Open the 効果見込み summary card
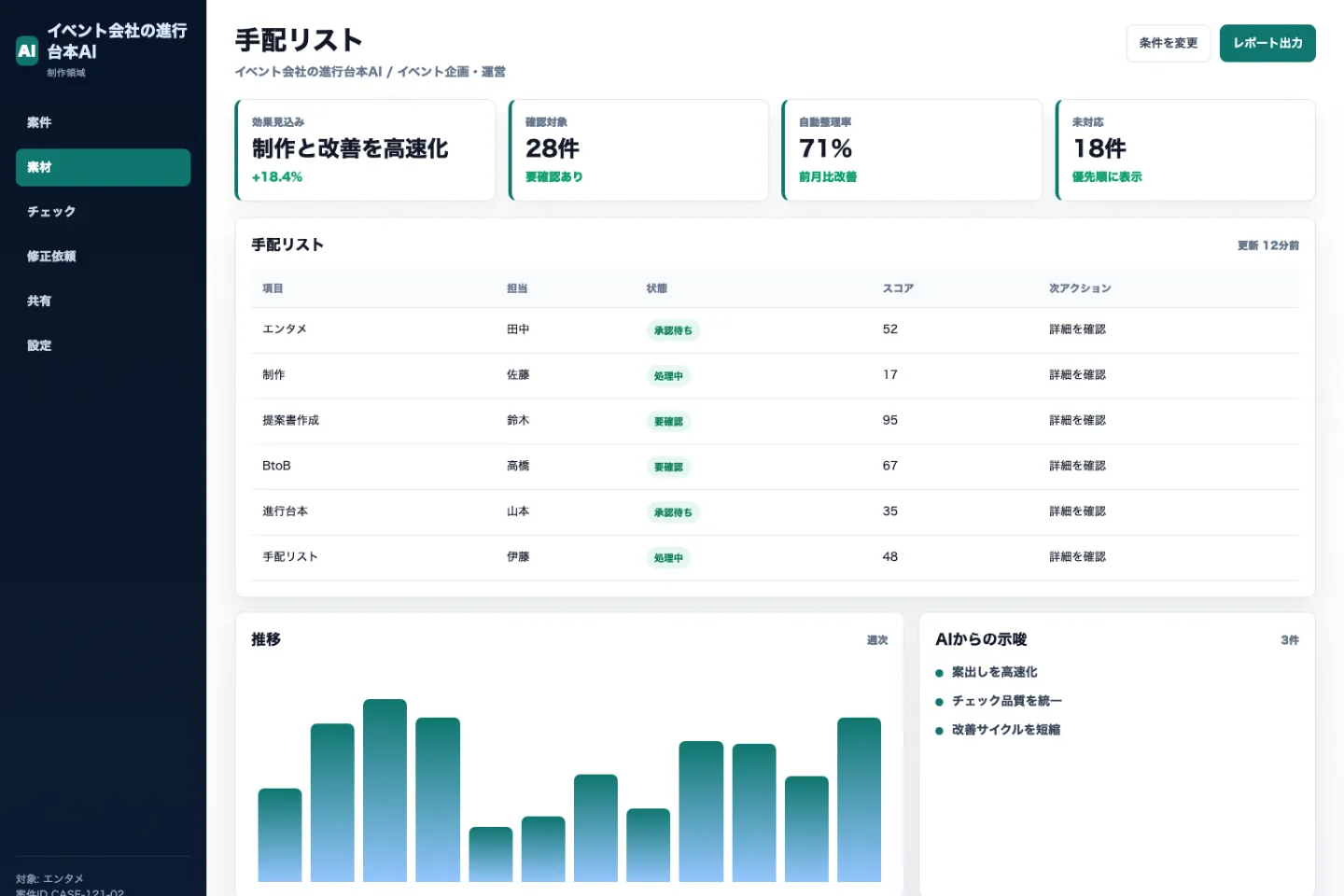The image size is (1344, 896). coord(365,149)
